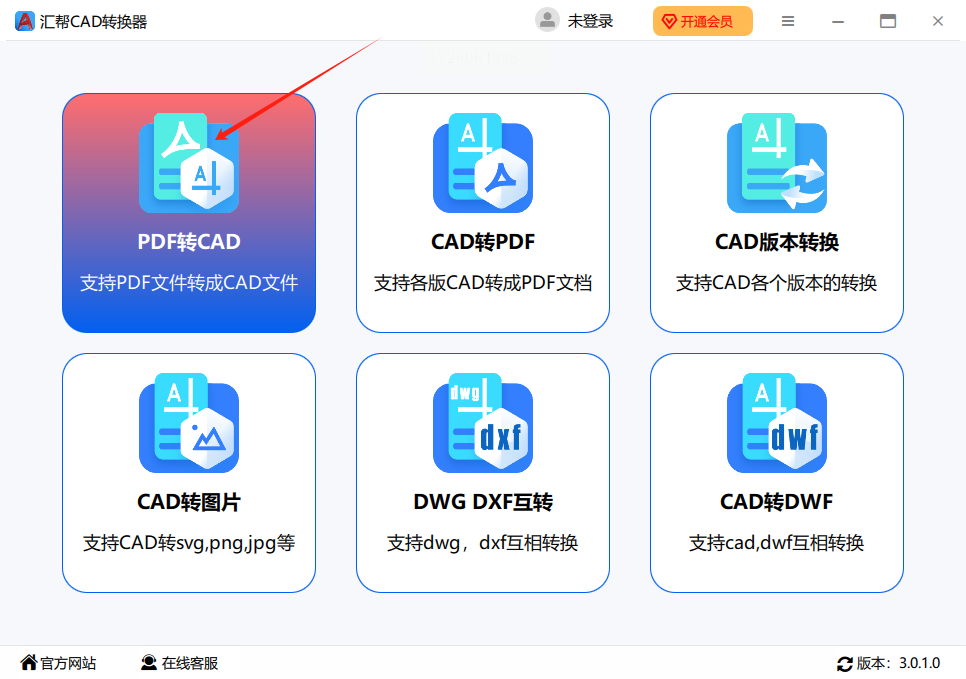The width and height of the screenshot is (966, 679).
Task: Click the CAD转PDF title text
Action: (482, 242)
